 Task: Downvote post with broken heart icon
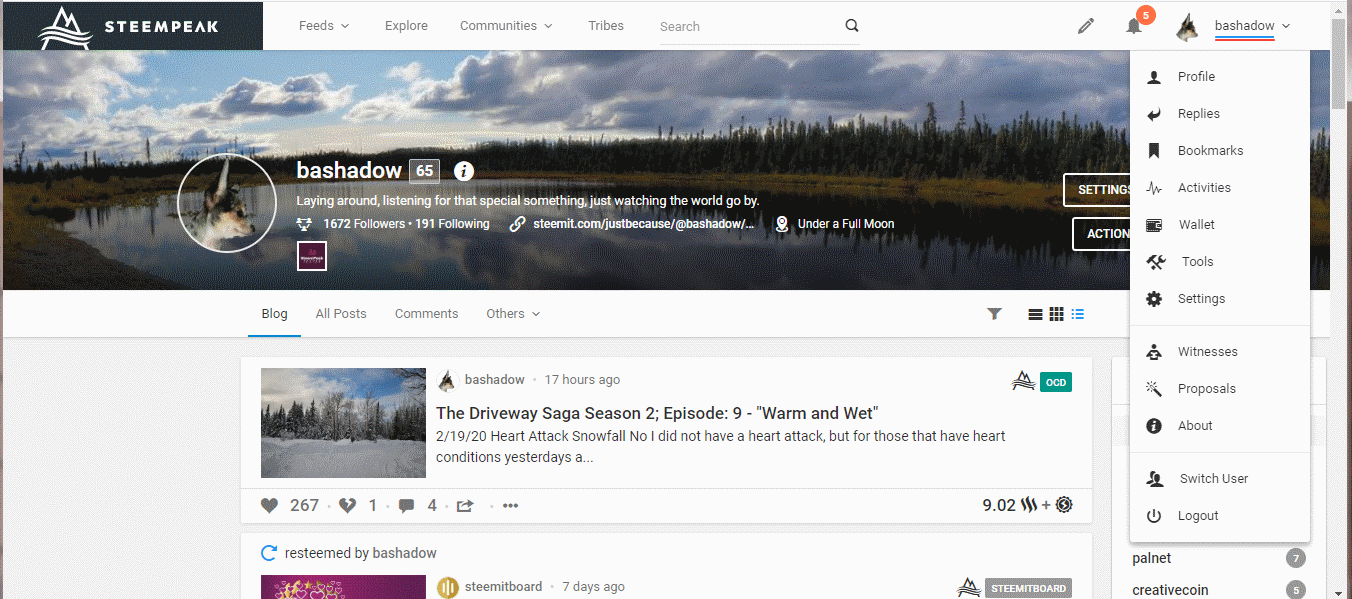point(347,506)
